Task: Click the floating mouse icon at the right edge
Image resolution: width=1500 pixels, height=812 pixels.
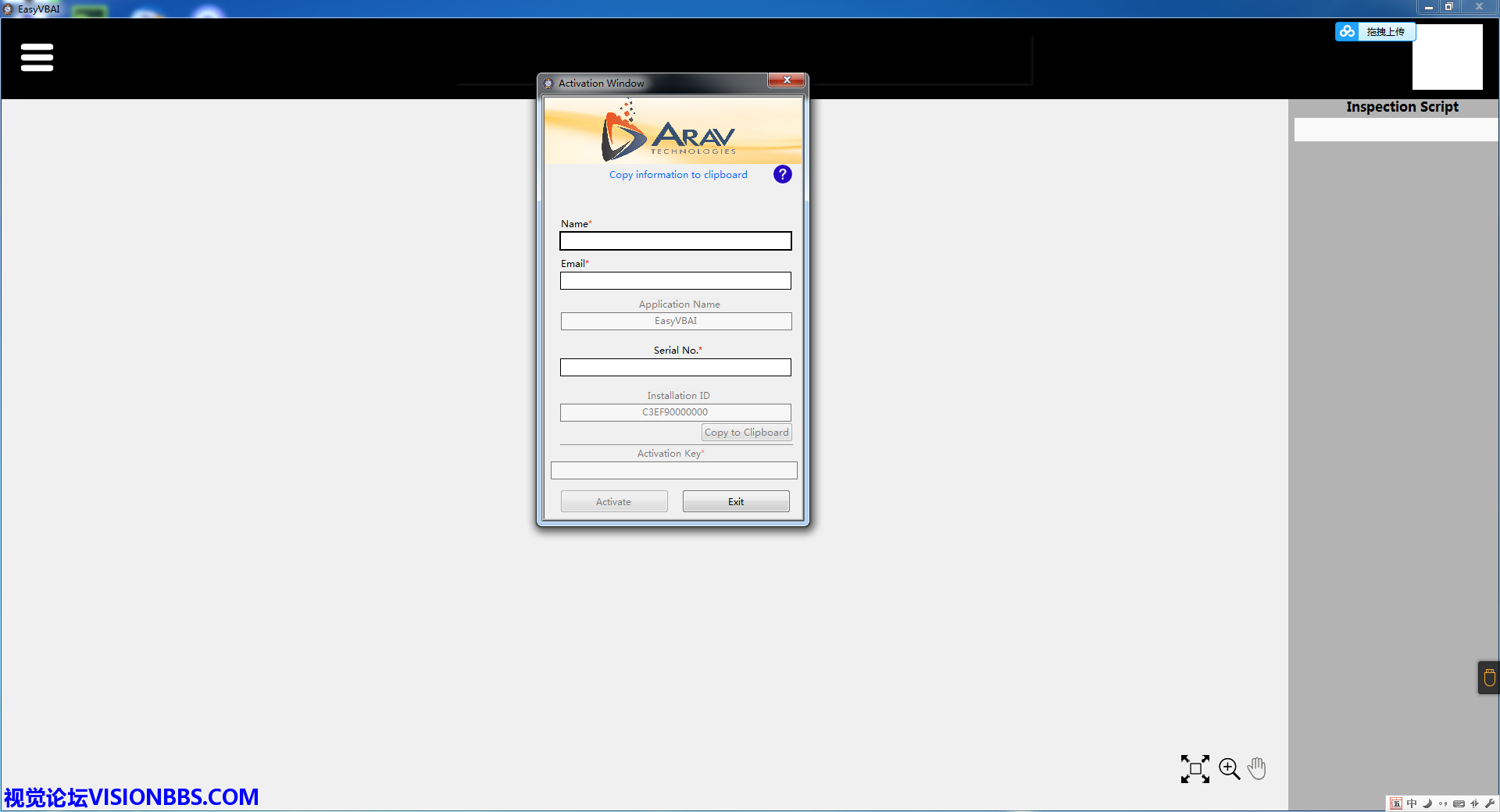Action: pyautogui.click(x=1489, y=678)
